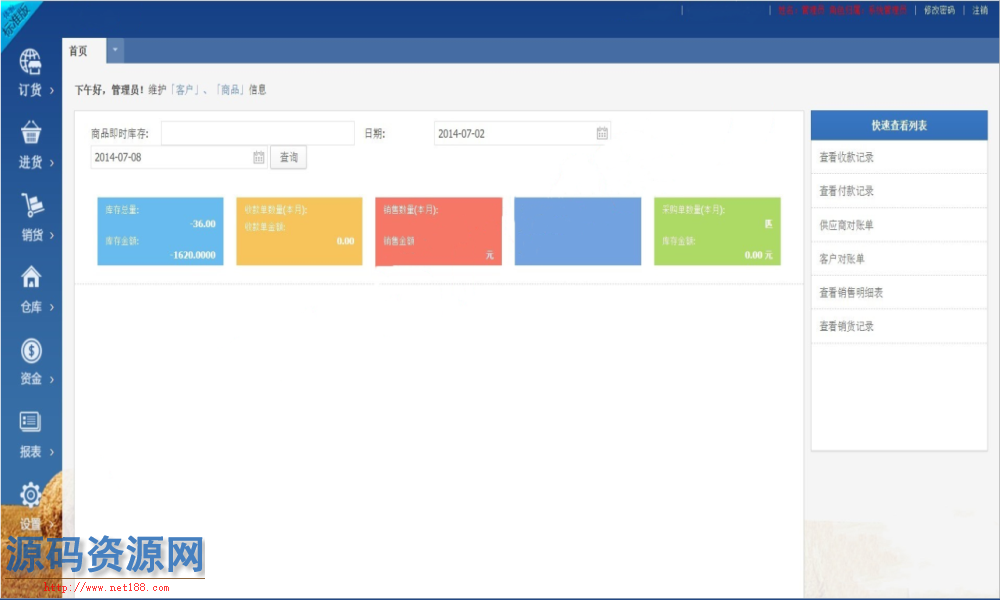Image resolution: width=1000 pixels, height=600 pixels.
Task: Select the 销货 (Sales) cart icon
Action: pyautogui.click(x=31, y=206)
